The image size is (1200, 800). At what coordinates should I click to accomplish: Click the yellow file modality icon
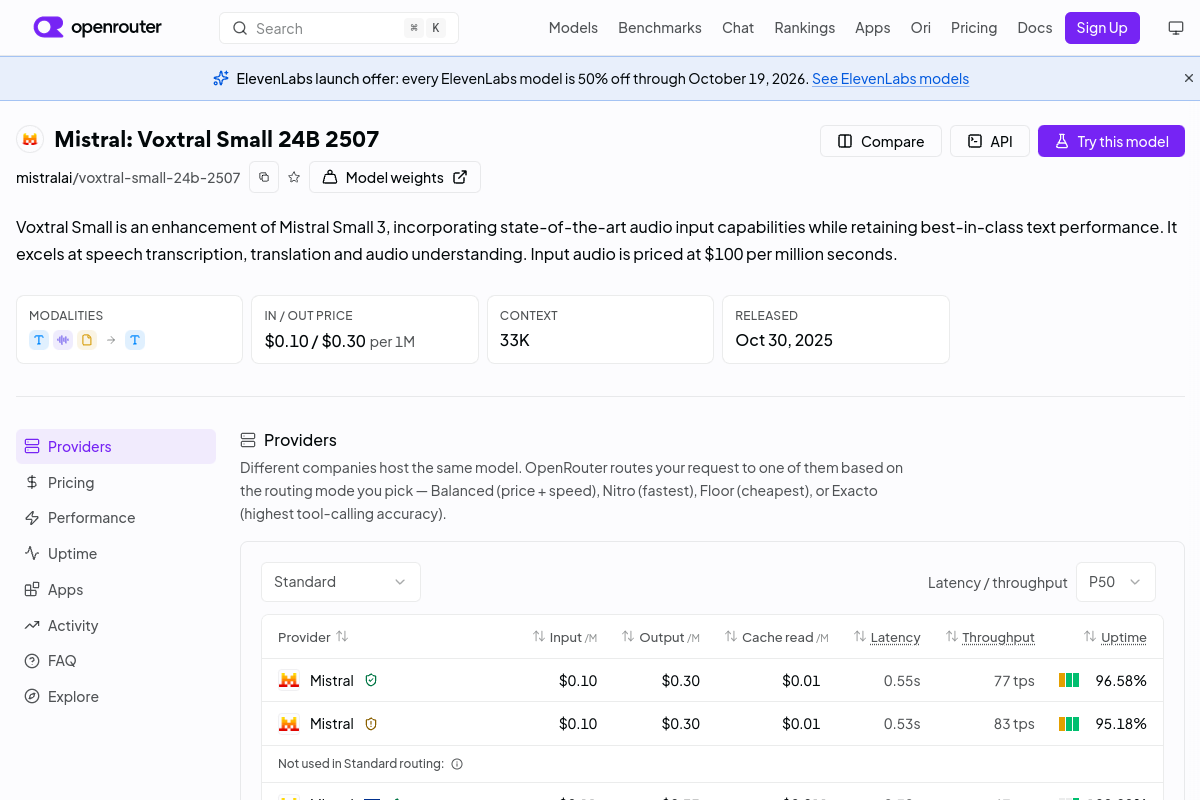87,340
